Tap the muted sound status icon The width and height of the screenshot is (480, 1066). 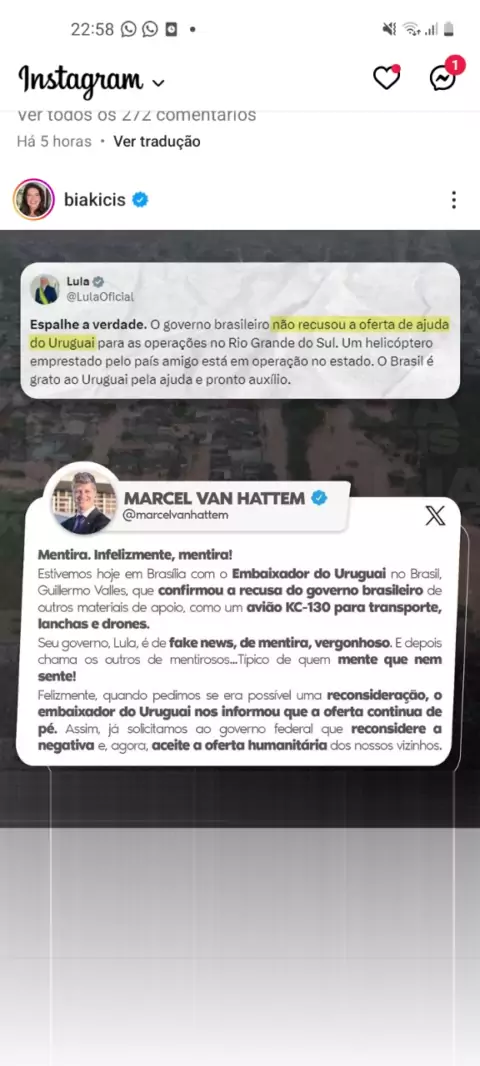[x=389, y=29]
